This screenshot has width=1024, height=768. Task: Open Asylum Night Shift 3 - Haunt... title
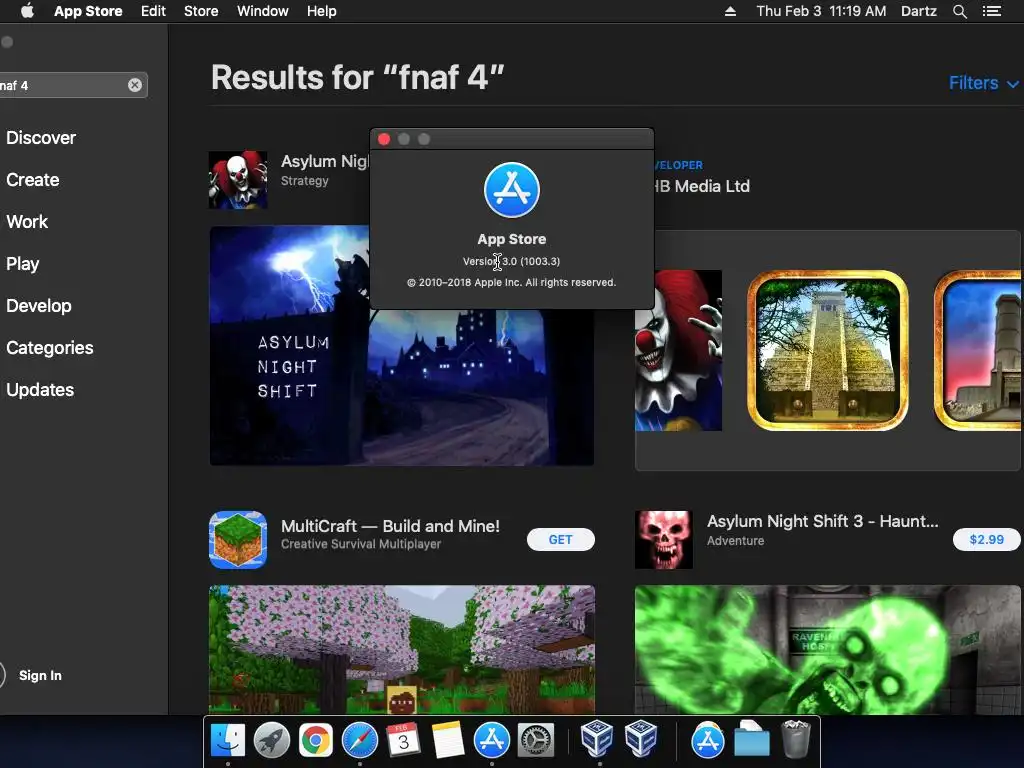[823, 521]
